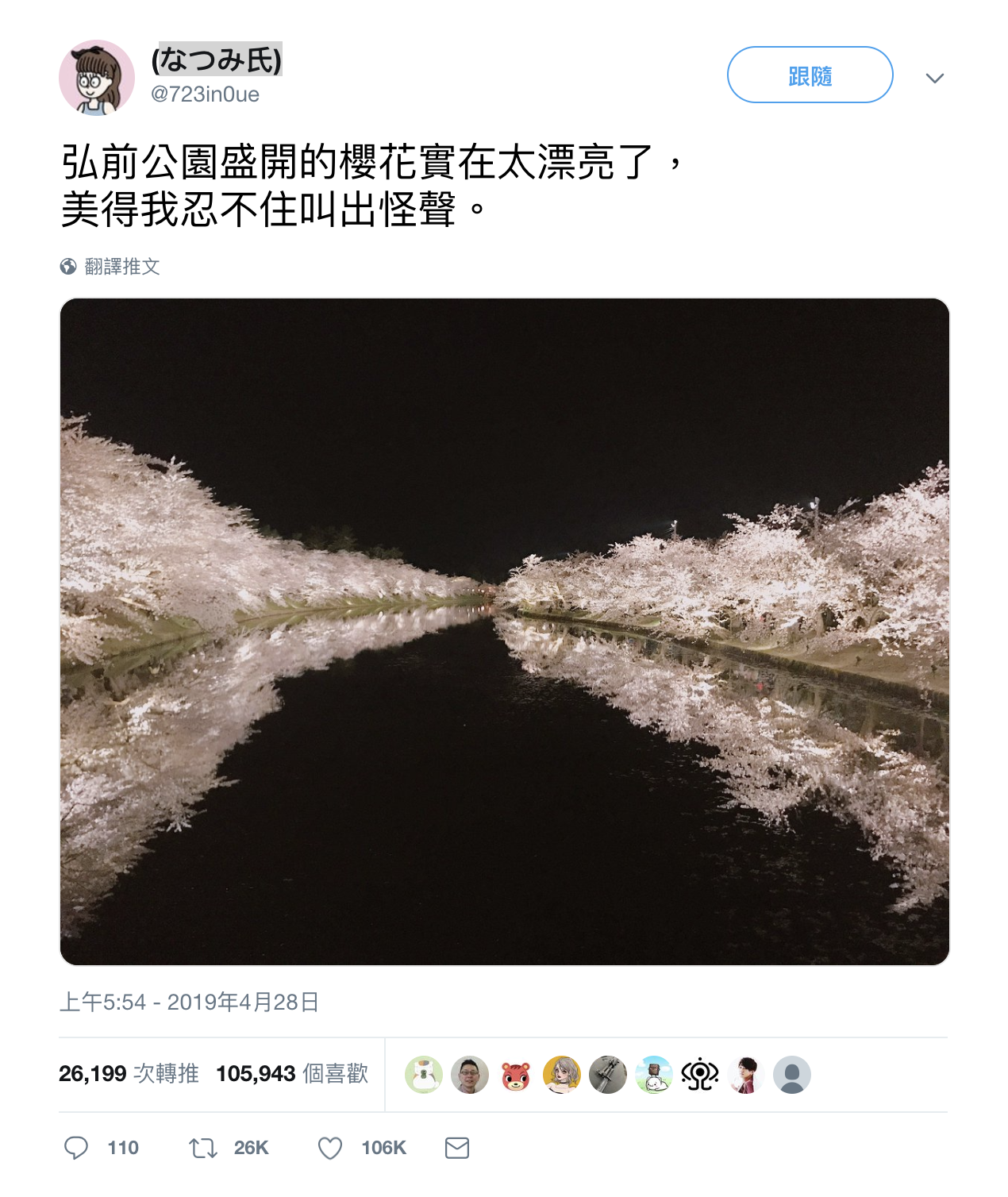
Task: Click the red bear liker avatar
Action: click(516, 1075)
